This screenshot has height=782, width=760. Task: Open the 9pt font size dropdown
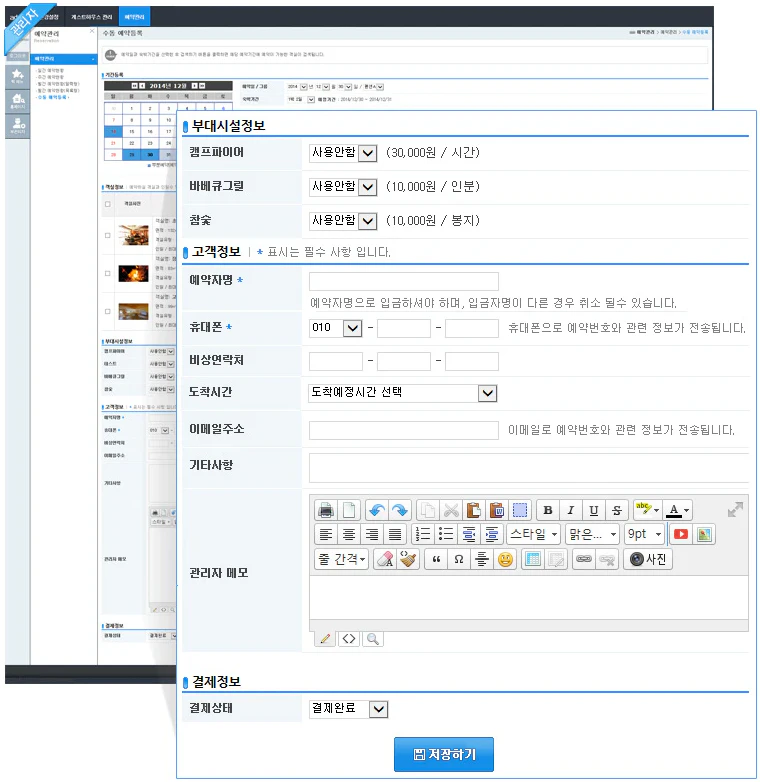pos(645,535)
